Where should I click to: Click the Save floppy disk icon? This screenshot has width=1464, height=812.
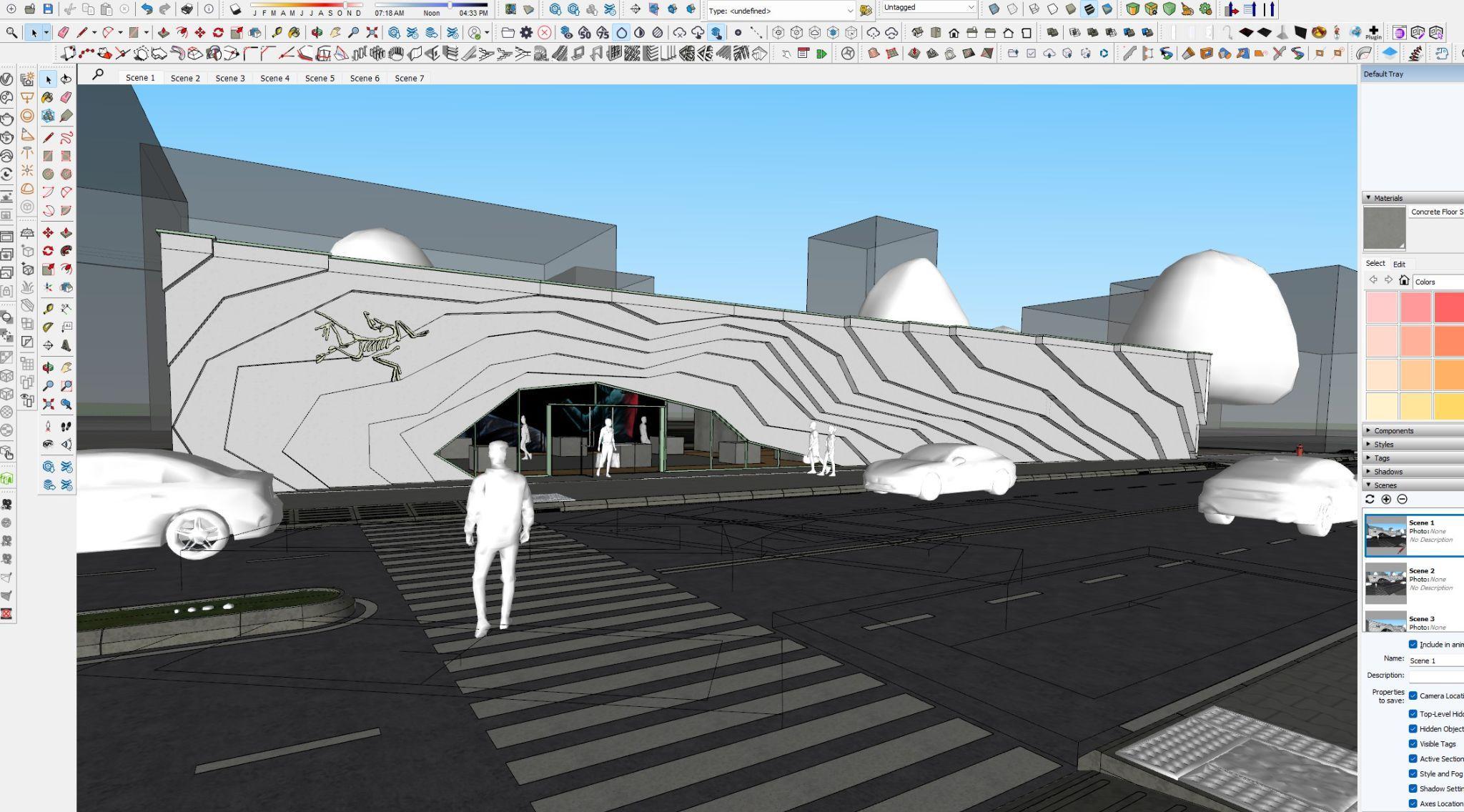(x=47, y=9)
